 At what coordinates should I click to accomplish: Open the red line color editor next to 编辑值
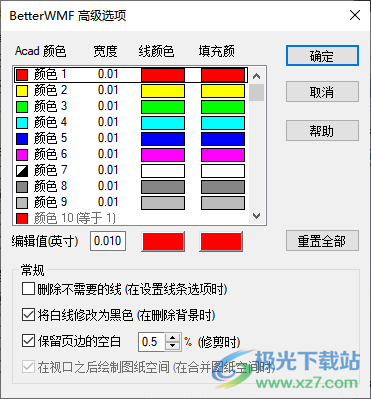coord(163,241)
